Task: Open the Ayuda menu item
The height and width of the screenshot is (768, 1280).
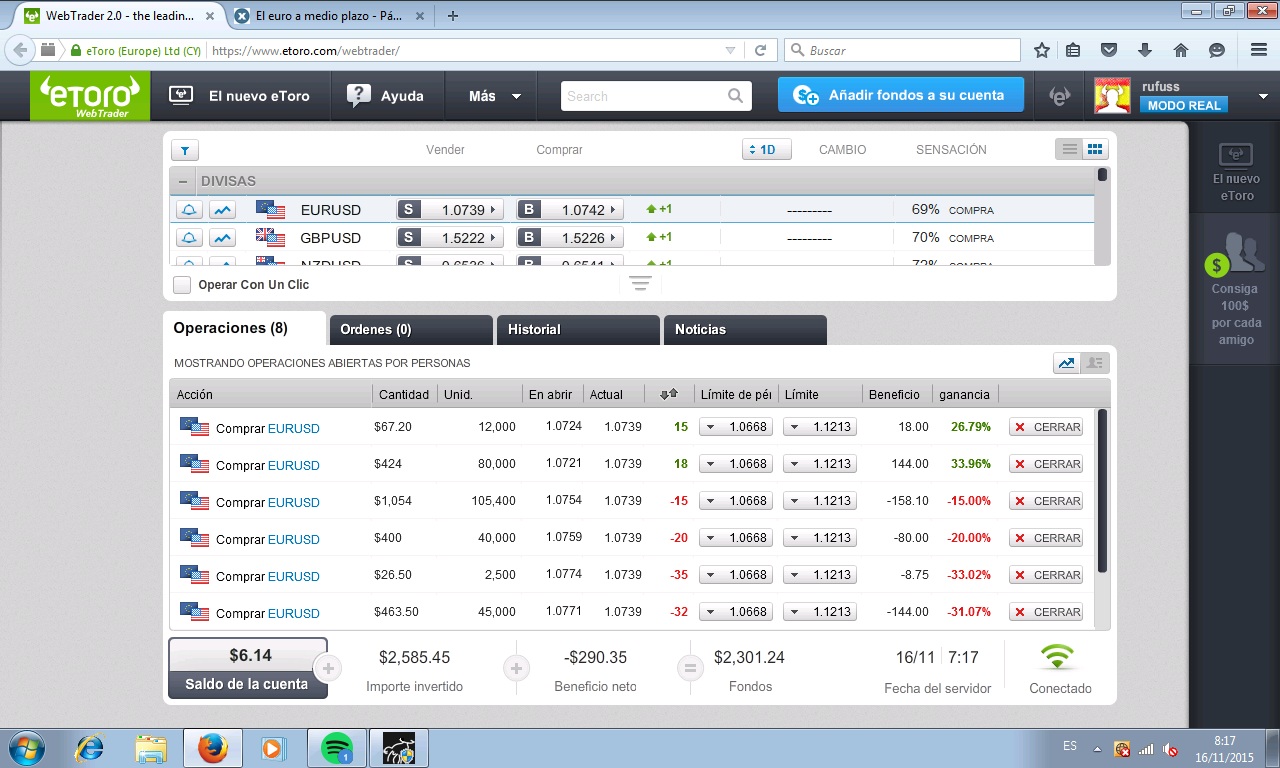Action: (x=386, y=96)
